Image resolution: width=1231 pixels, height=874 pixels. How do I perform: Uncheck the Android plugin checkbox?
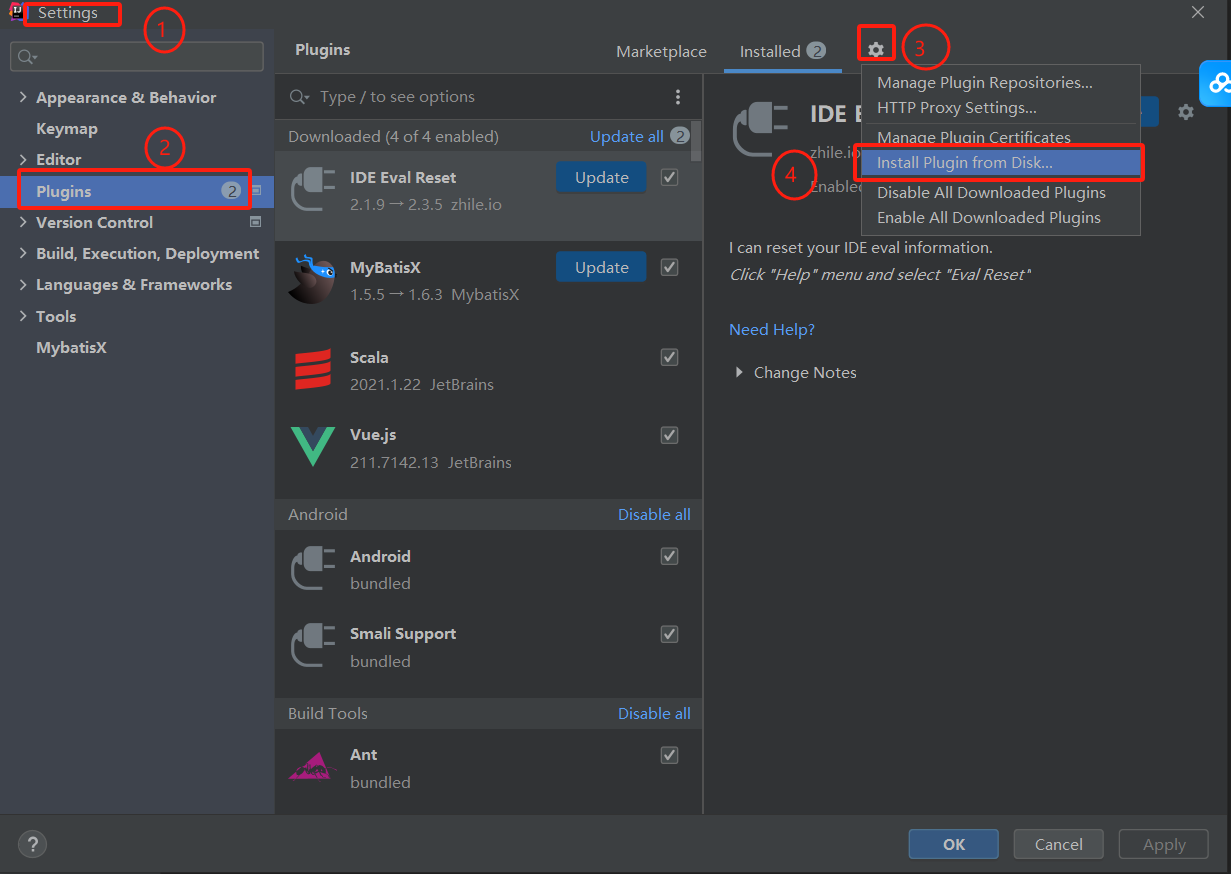(x=670, y=556)
